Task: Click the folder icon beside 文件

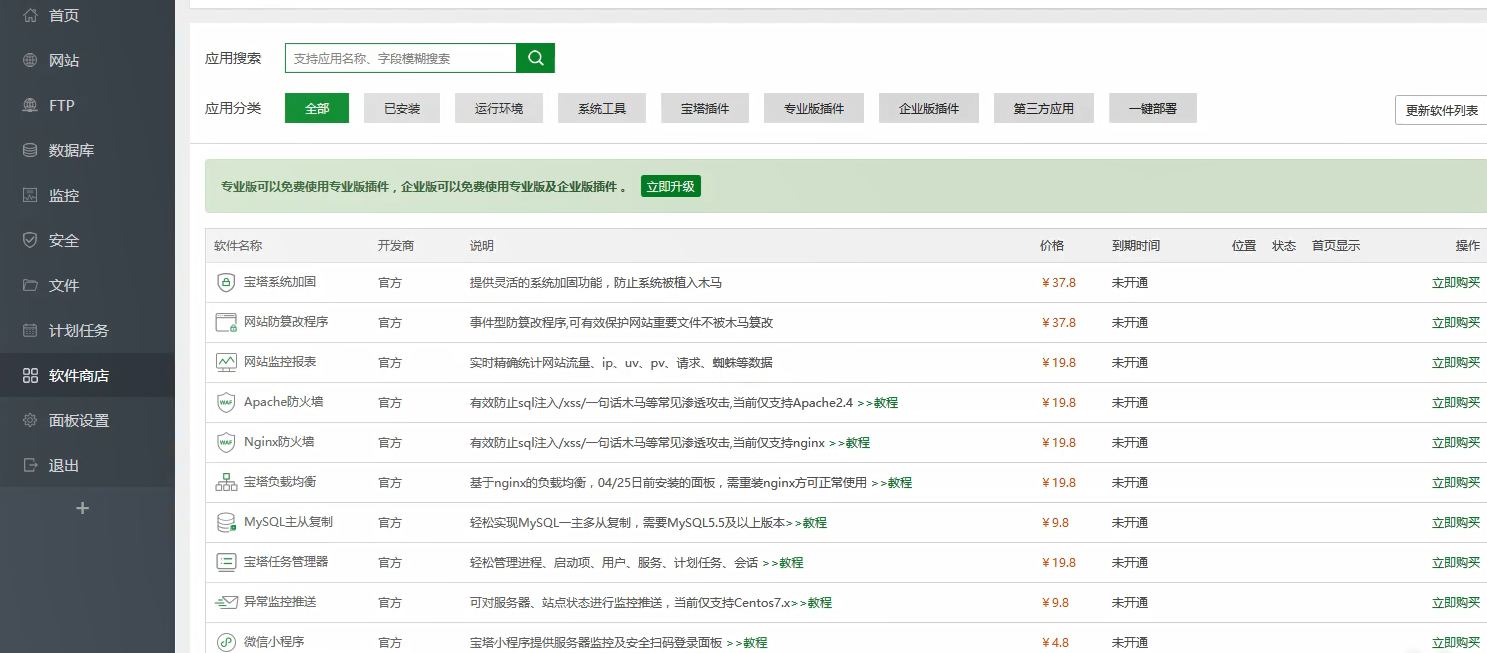Action: (30, 285)
